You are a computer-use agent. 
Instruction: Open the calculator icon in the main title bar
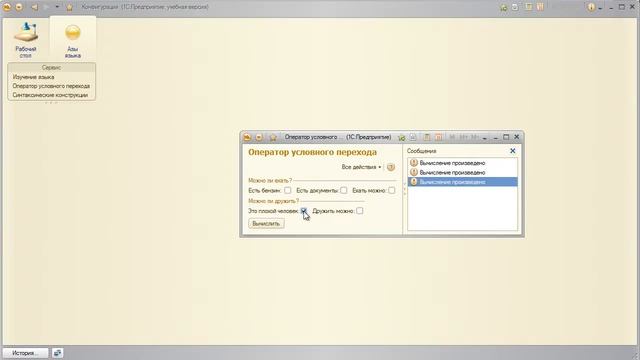point(529,7)
